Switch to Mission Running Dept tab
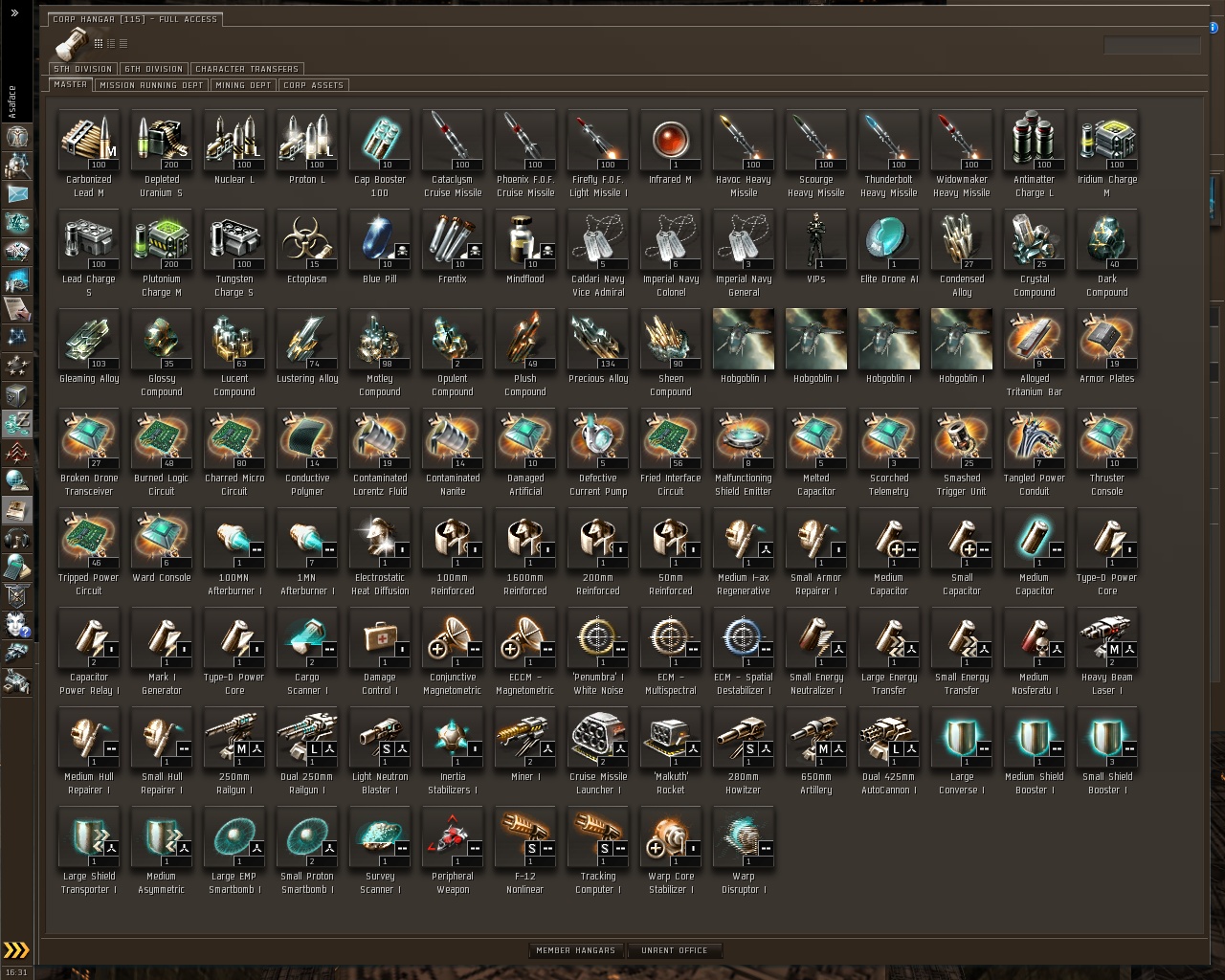1225x980 pixels. [151, 85]
